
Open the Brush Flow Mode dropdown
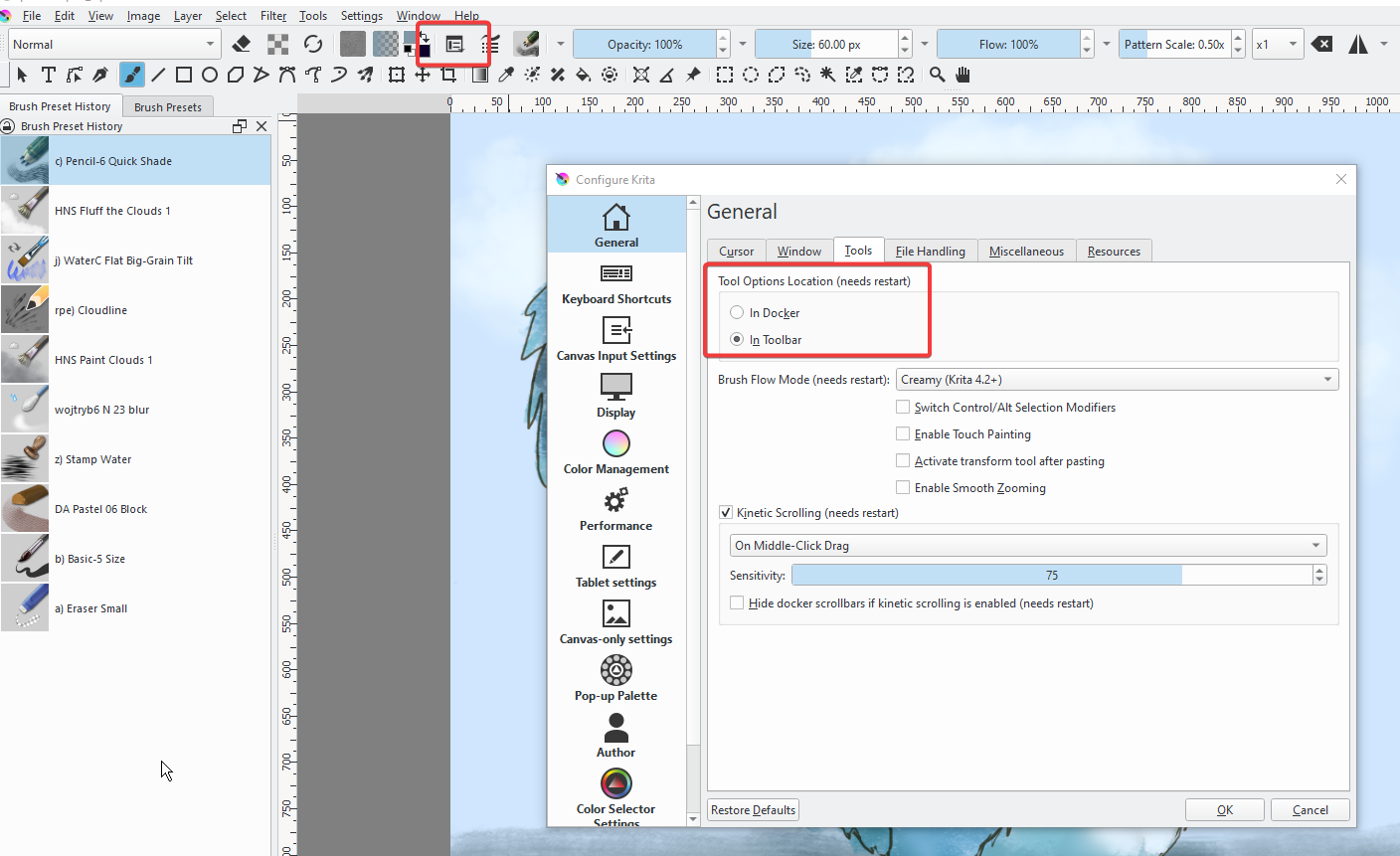click(1117, 380)
